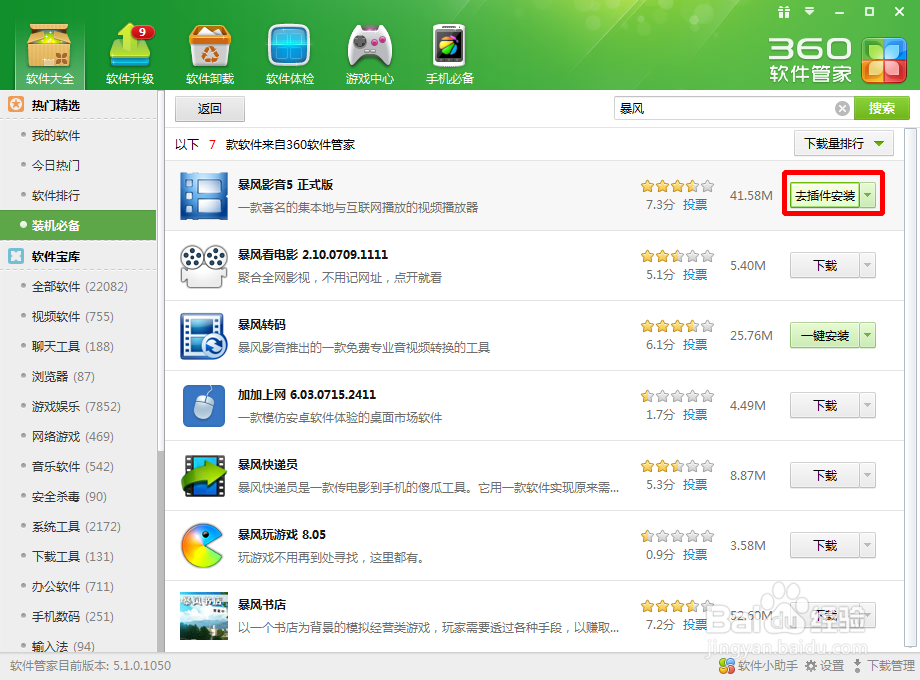Click 下载 for 加加上网
920x680 pixels.
pos(825,405)
